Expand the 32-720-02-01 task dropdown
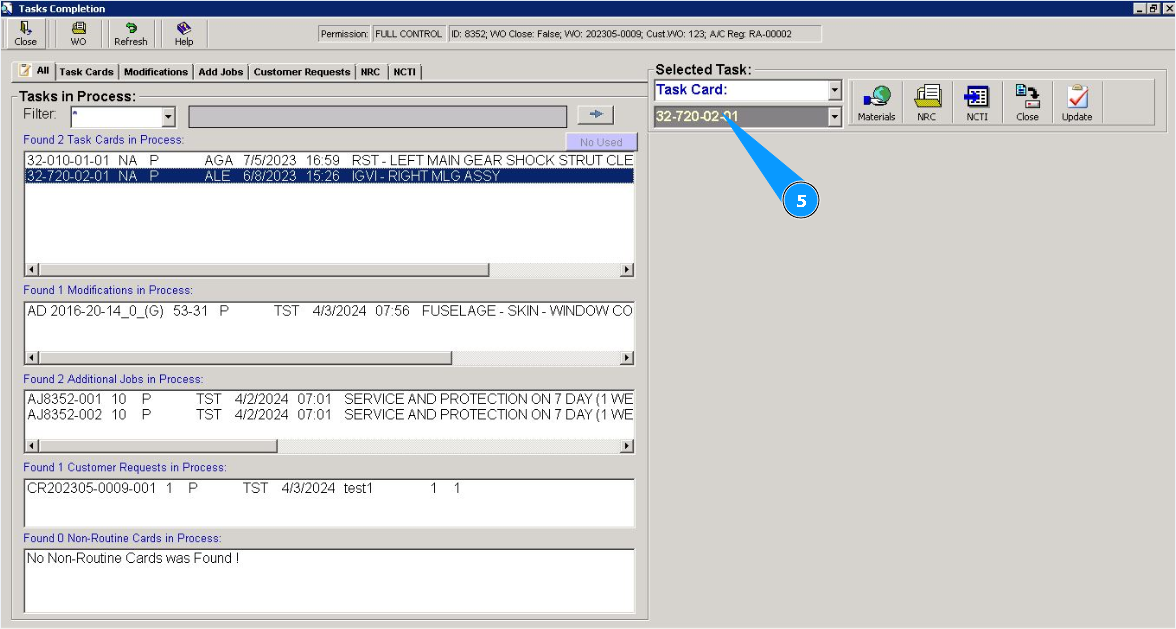This screenshot has height=629, width=1176. (x=835, y=116)
